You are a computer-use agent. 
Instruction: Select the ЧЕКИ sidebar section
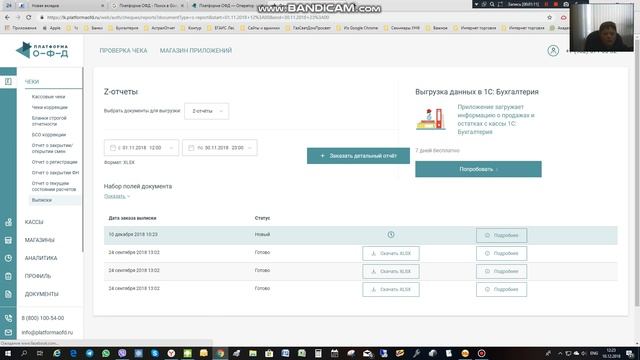coord(32,82)
